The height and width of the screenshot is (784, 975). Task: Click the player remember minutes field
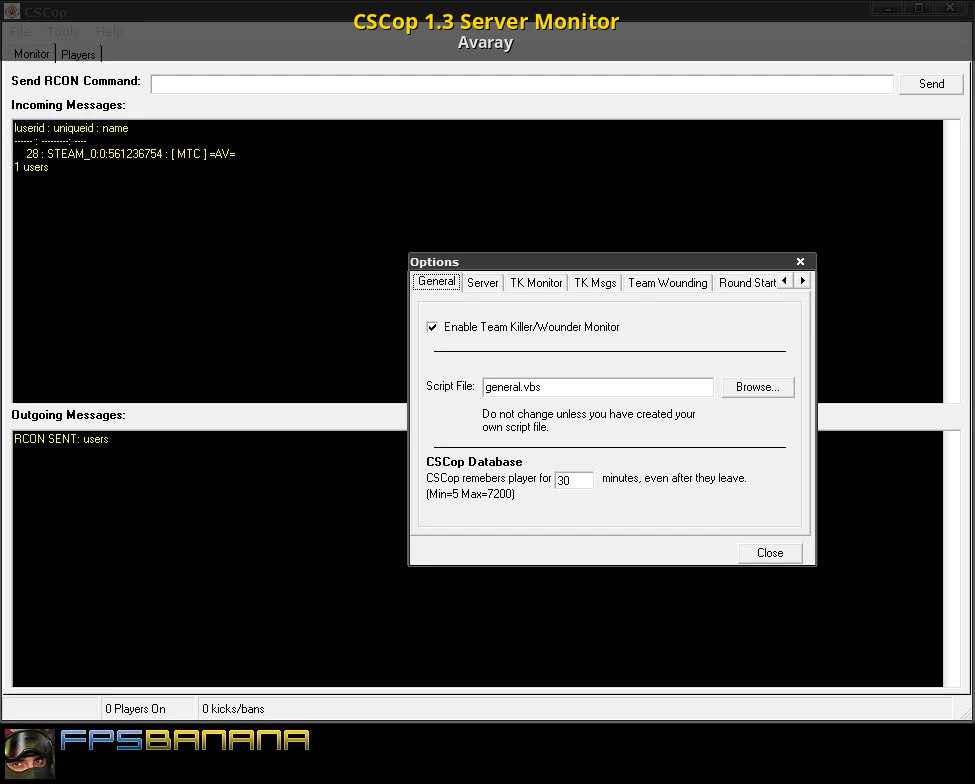(574, 480)
